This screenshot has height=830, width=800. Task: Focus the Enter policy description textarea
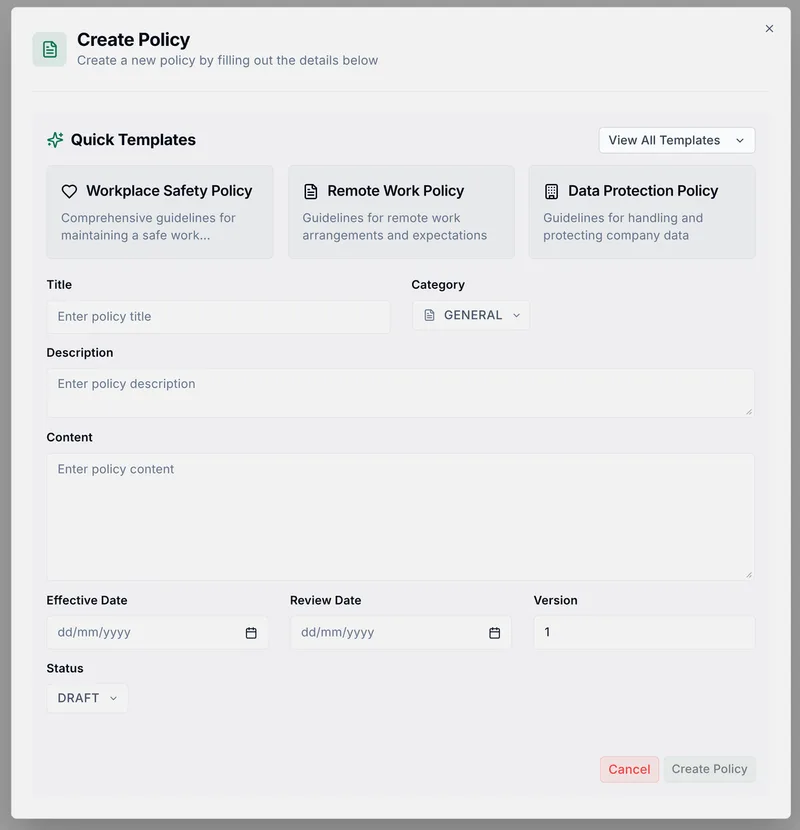401,393
